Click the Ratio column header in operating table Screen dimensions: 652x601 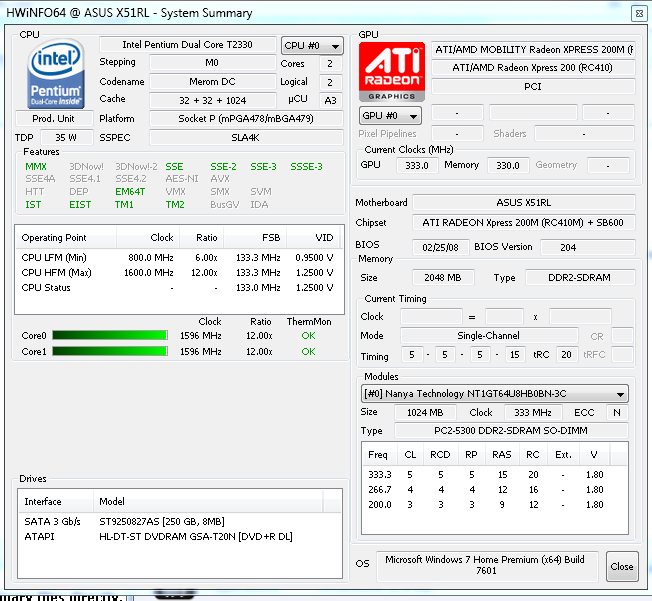(201, 237)
